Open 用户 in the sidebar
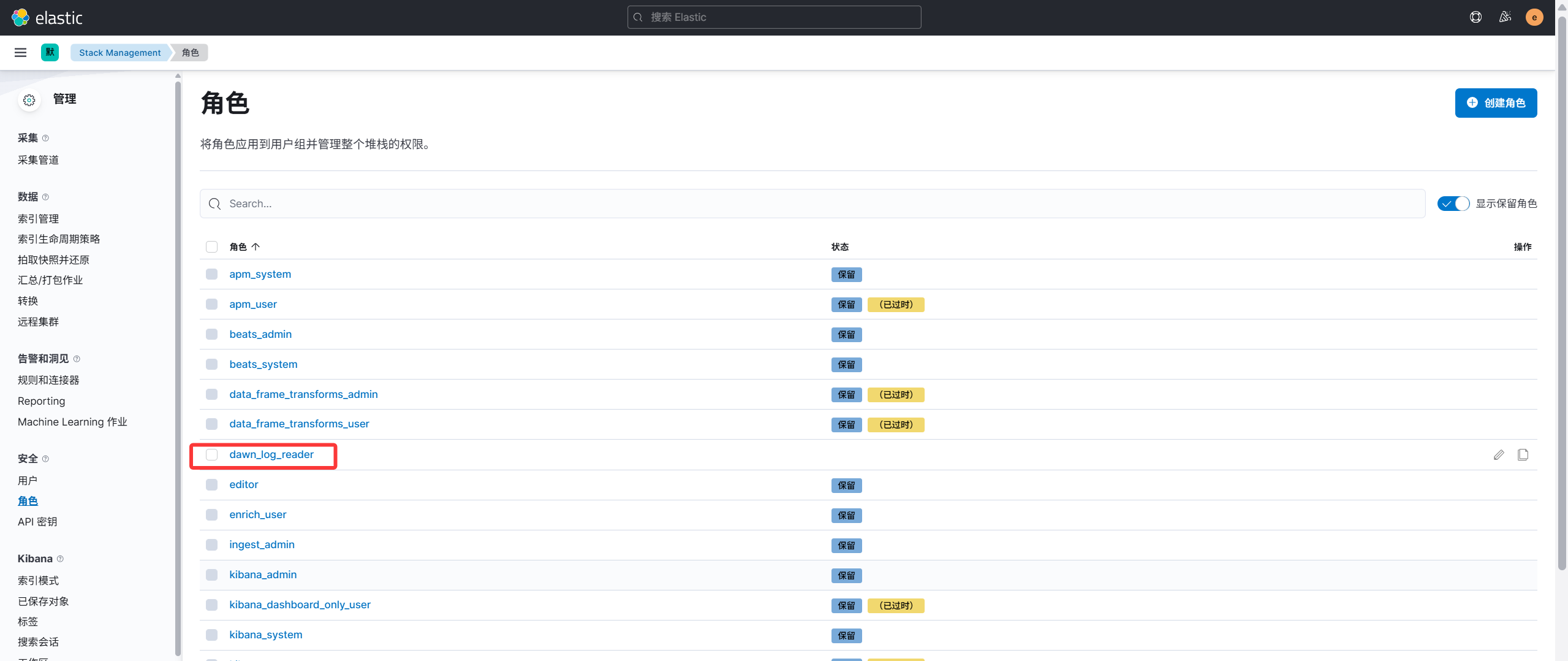The width and height of the screenshot is (1568, 661). (x=28, y=481)
